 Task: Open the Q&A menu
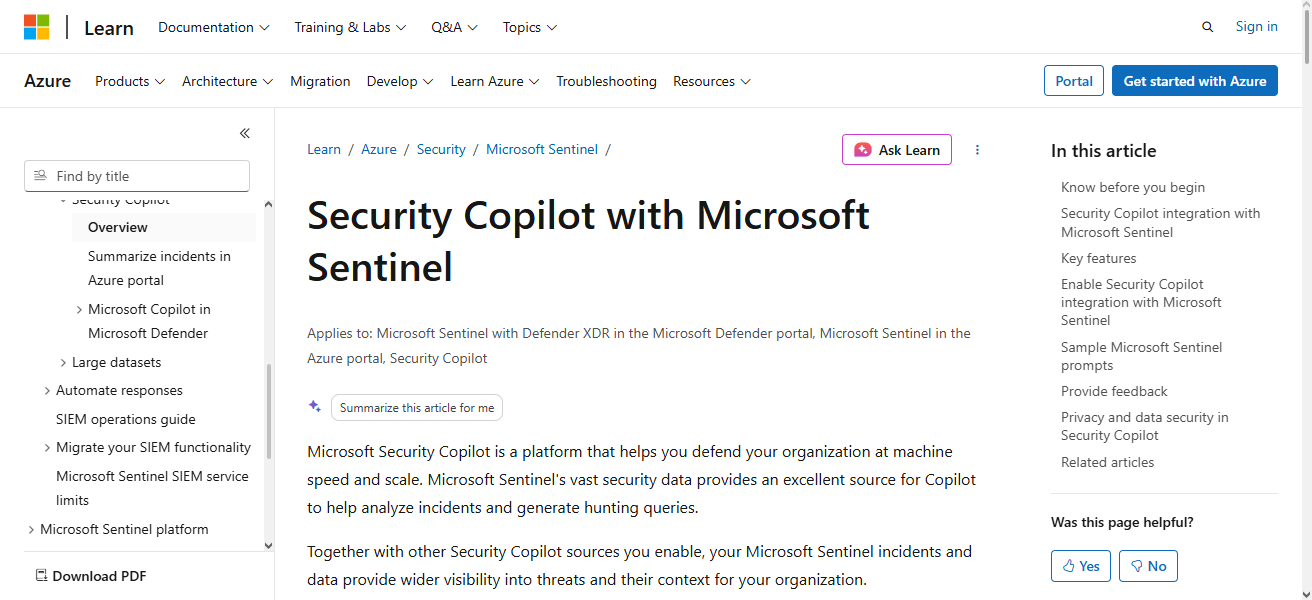[454, 27]
